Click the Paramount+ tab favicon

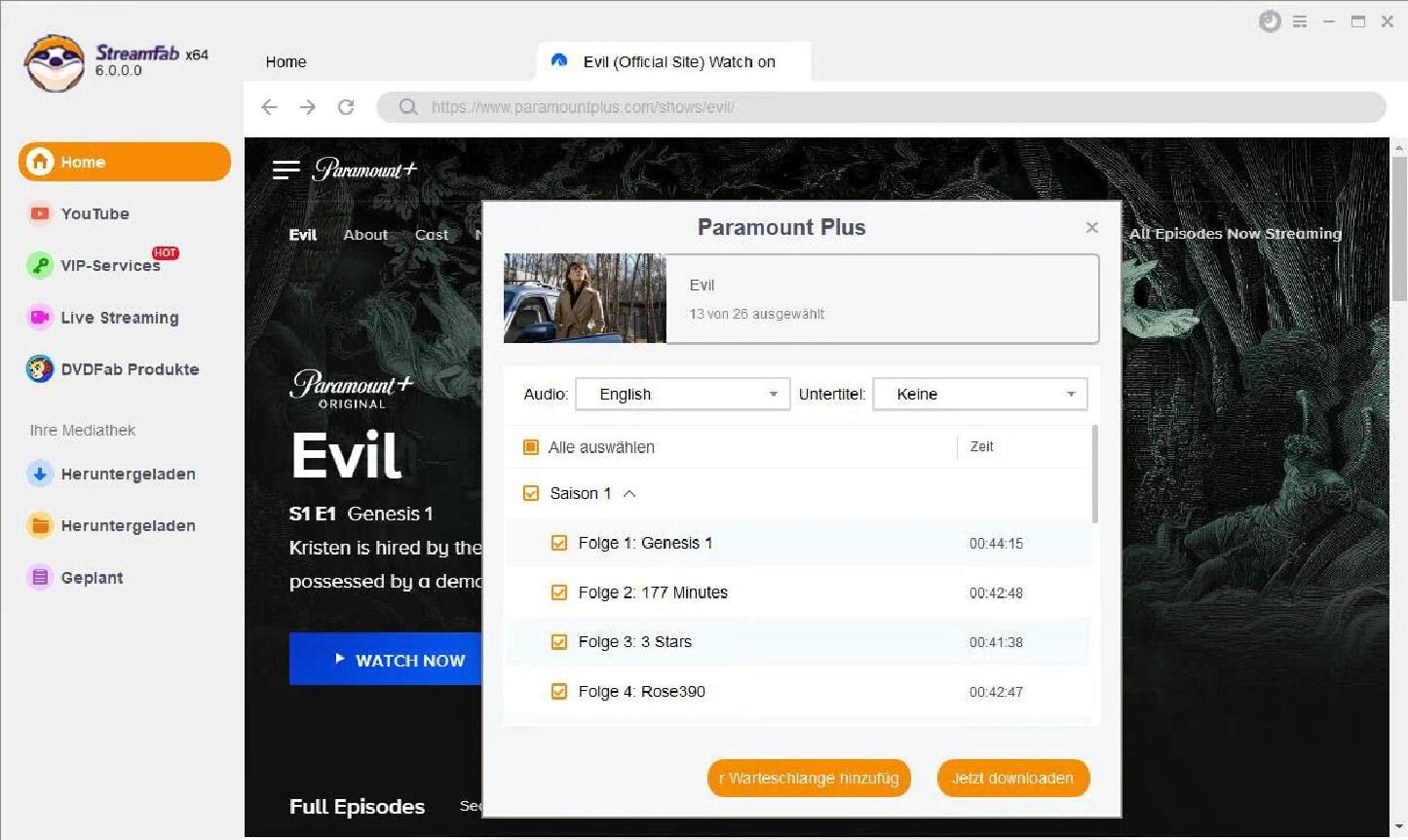pos(559,60)
